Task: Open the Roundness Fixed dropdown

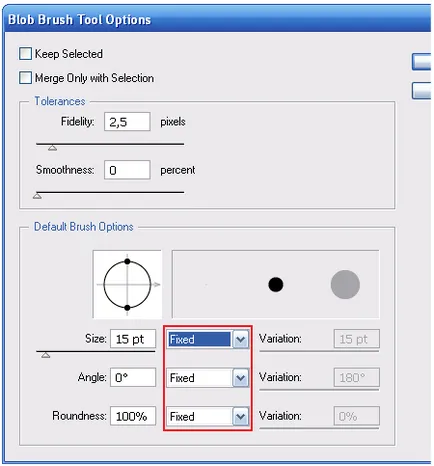Action: click(208, 416)
